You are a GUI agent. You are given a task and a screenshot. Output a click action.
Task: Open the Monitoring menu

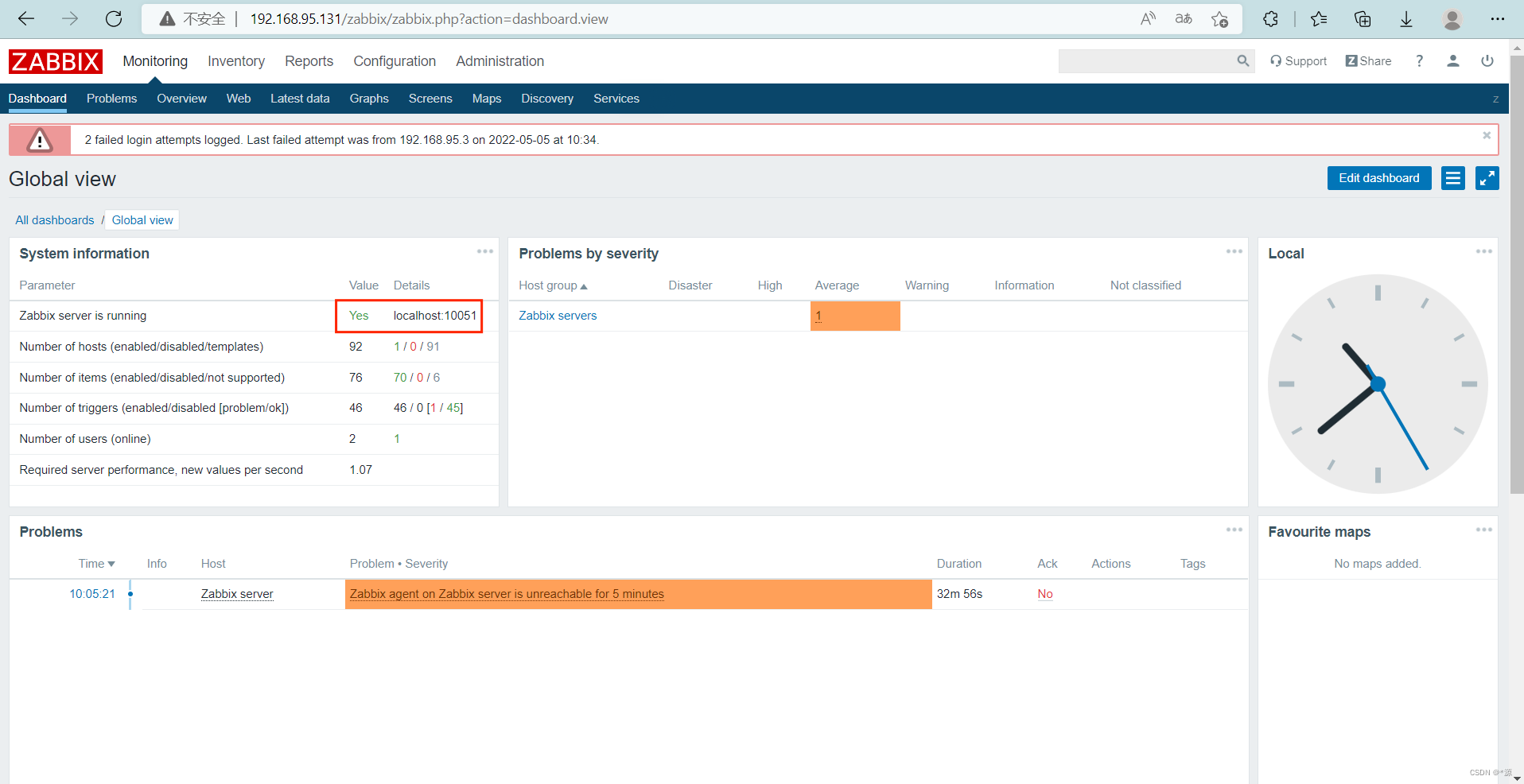(155, 61)
